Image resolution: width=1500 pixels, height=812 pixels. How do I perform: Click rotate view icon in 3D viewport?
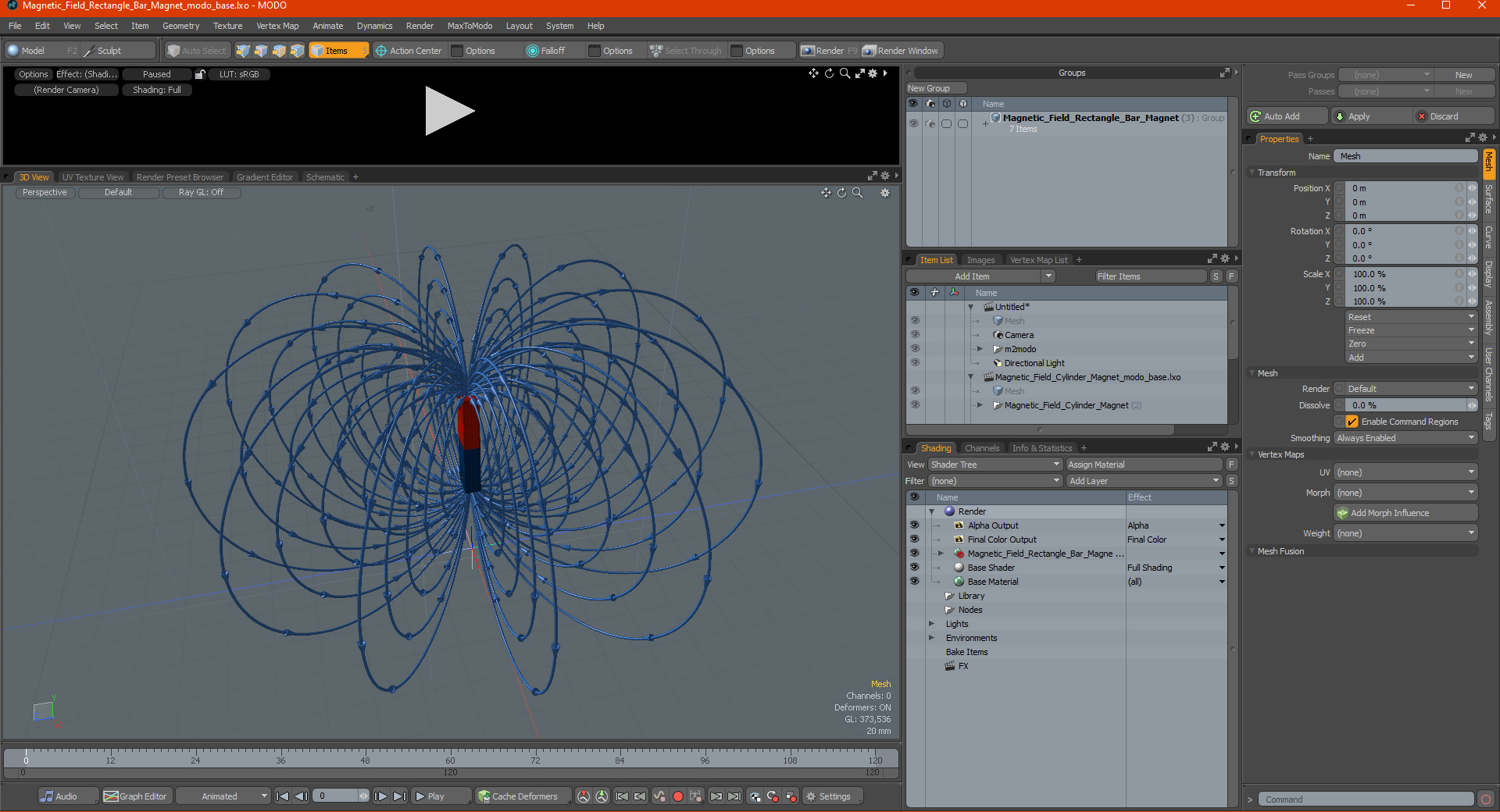point(841,193)
